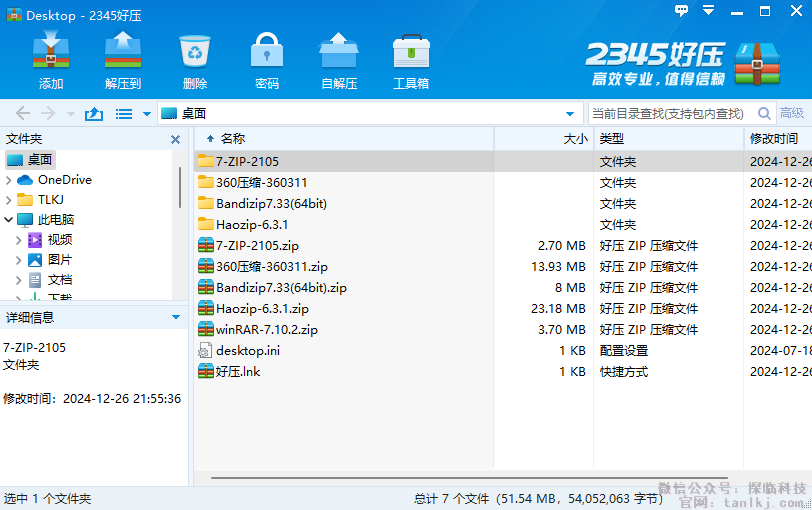The height and width of the screenshot is (510, 812).
Task: Click the horizontal scrollbar of file list
Action: click(x=469, y=477)
